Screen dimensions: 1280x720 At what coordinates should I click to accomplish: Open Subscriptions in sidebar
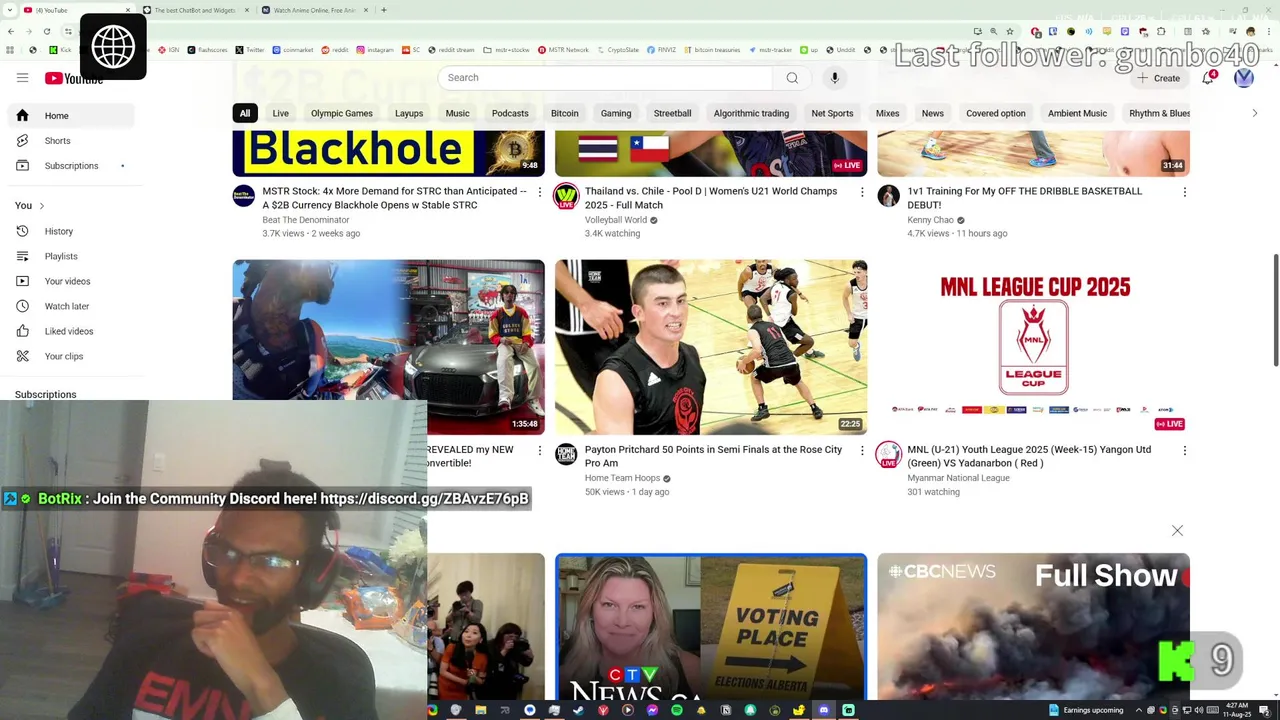[70, 166]
